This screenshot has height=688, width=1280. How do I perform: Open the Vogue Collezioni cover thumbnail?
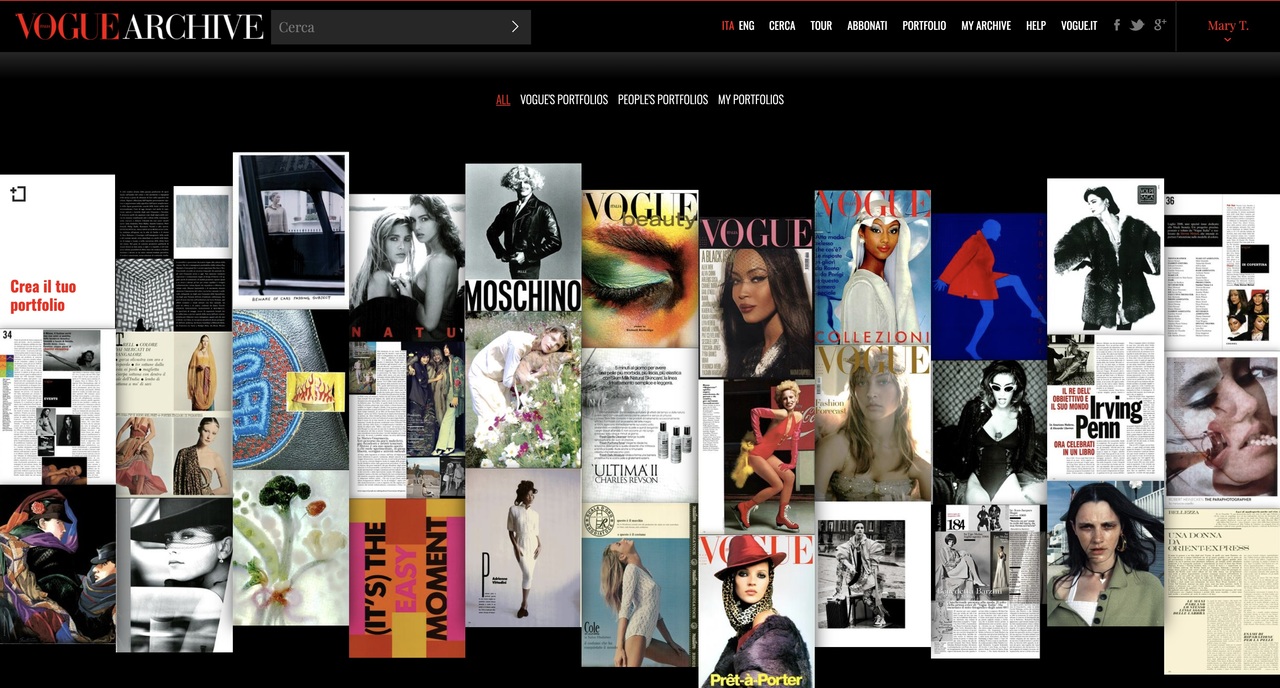tap(872, 267)
